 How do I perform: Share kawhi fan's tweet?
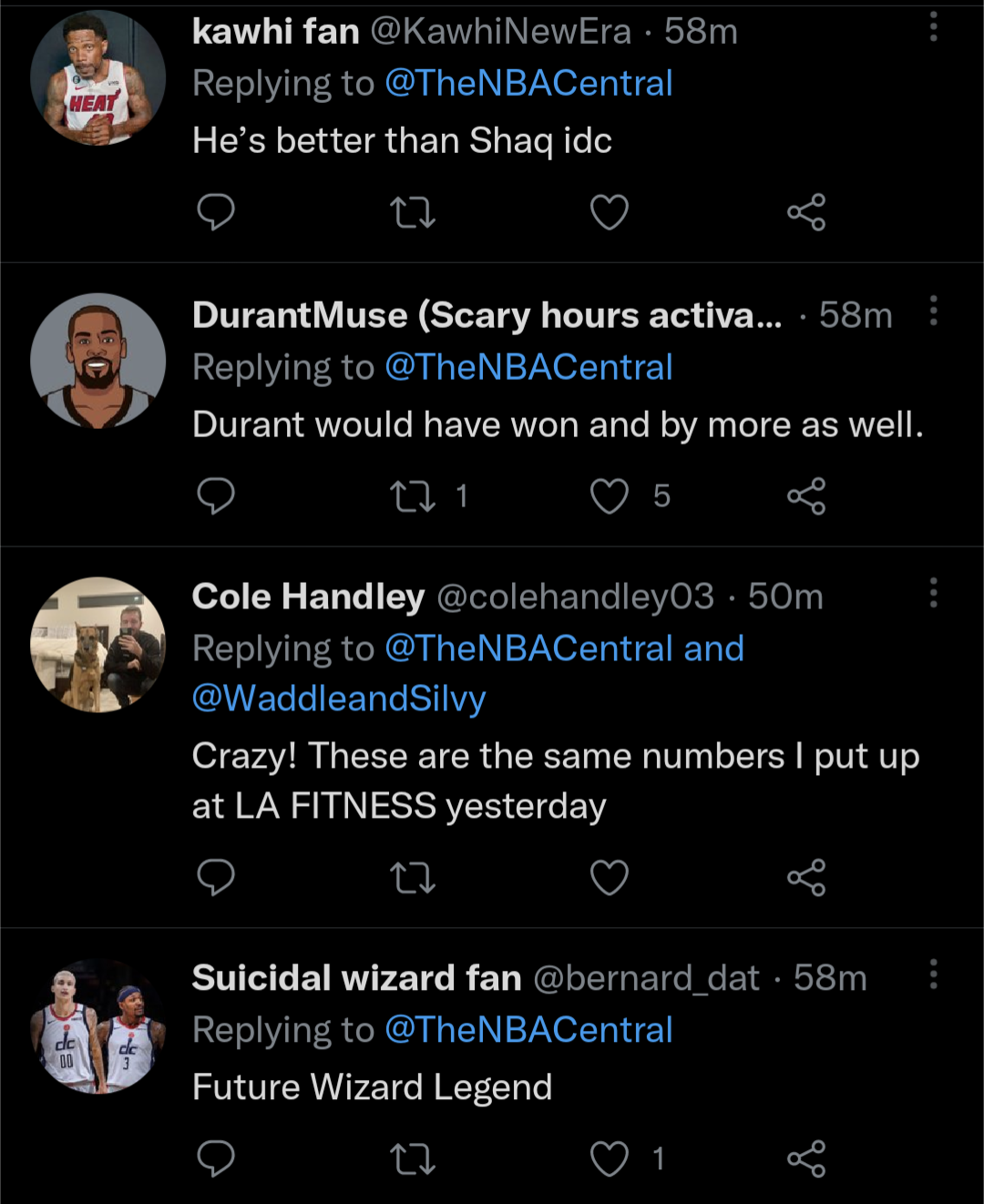tap(806, 213)
